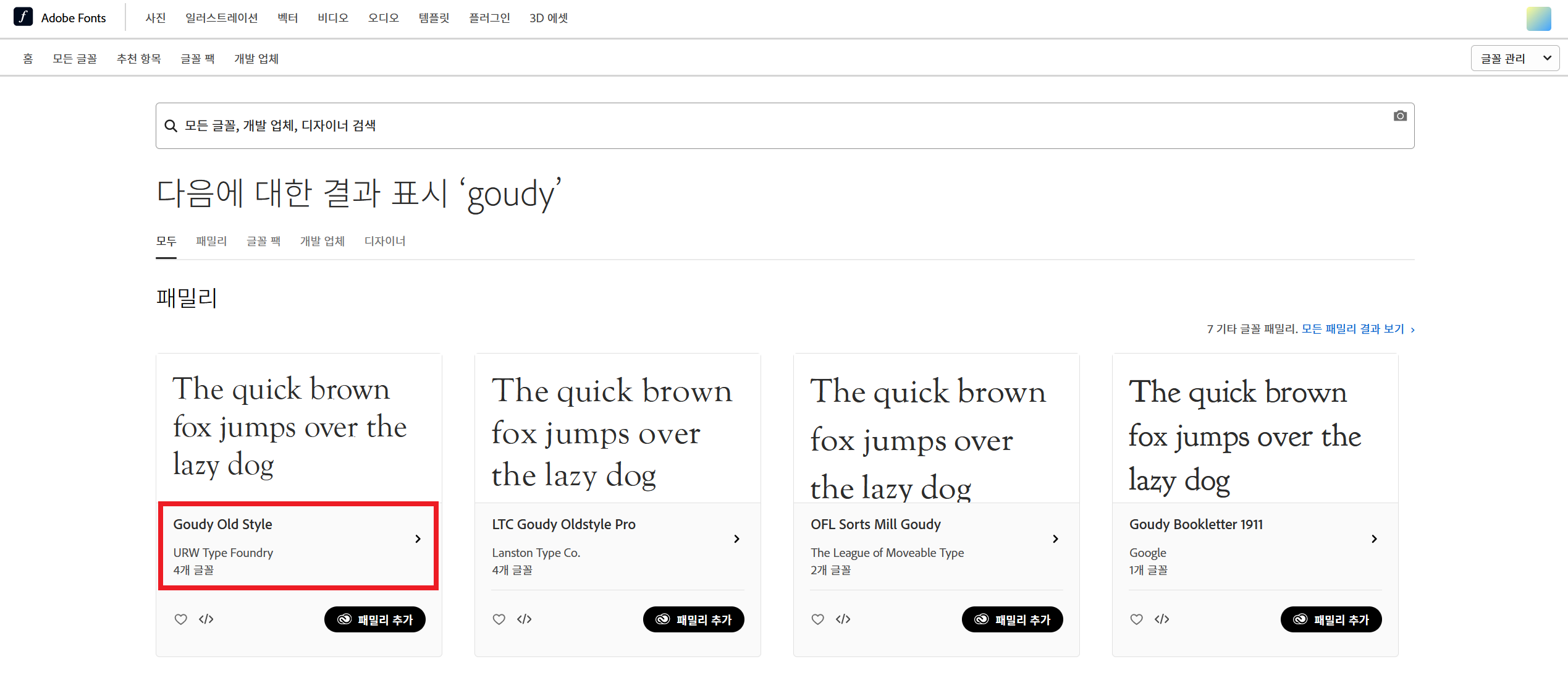1568x688 pixels.
Task: Click the camera visual search icon
Action: [x=1400, y=116]
